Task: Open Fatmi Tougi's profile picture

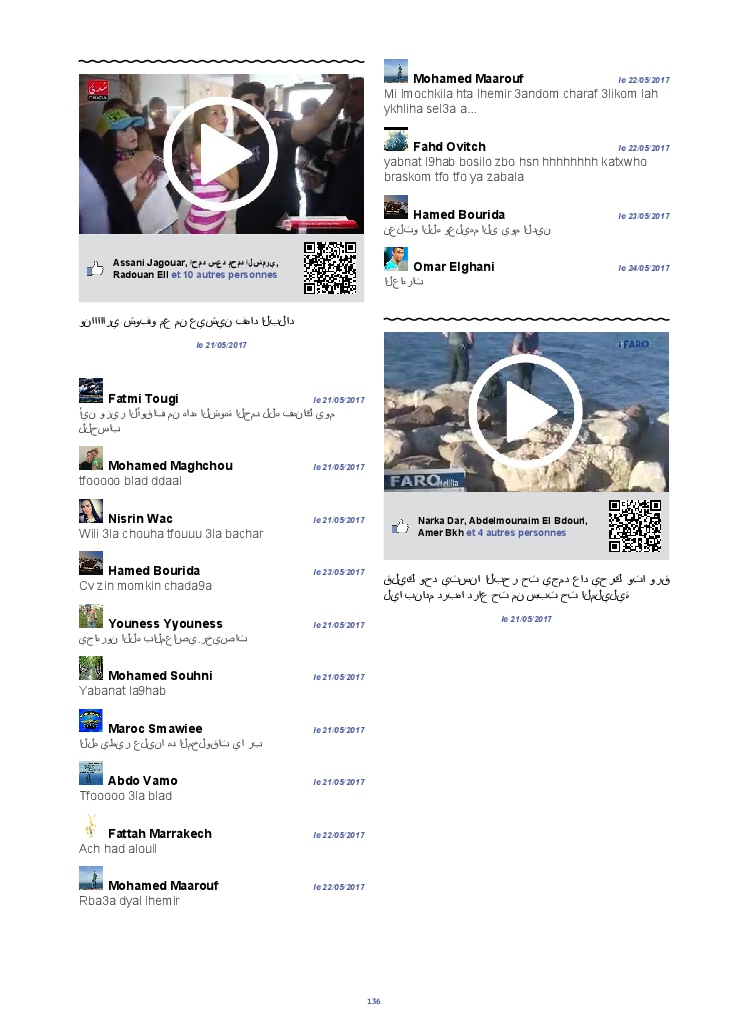Action: coord(91,391)
